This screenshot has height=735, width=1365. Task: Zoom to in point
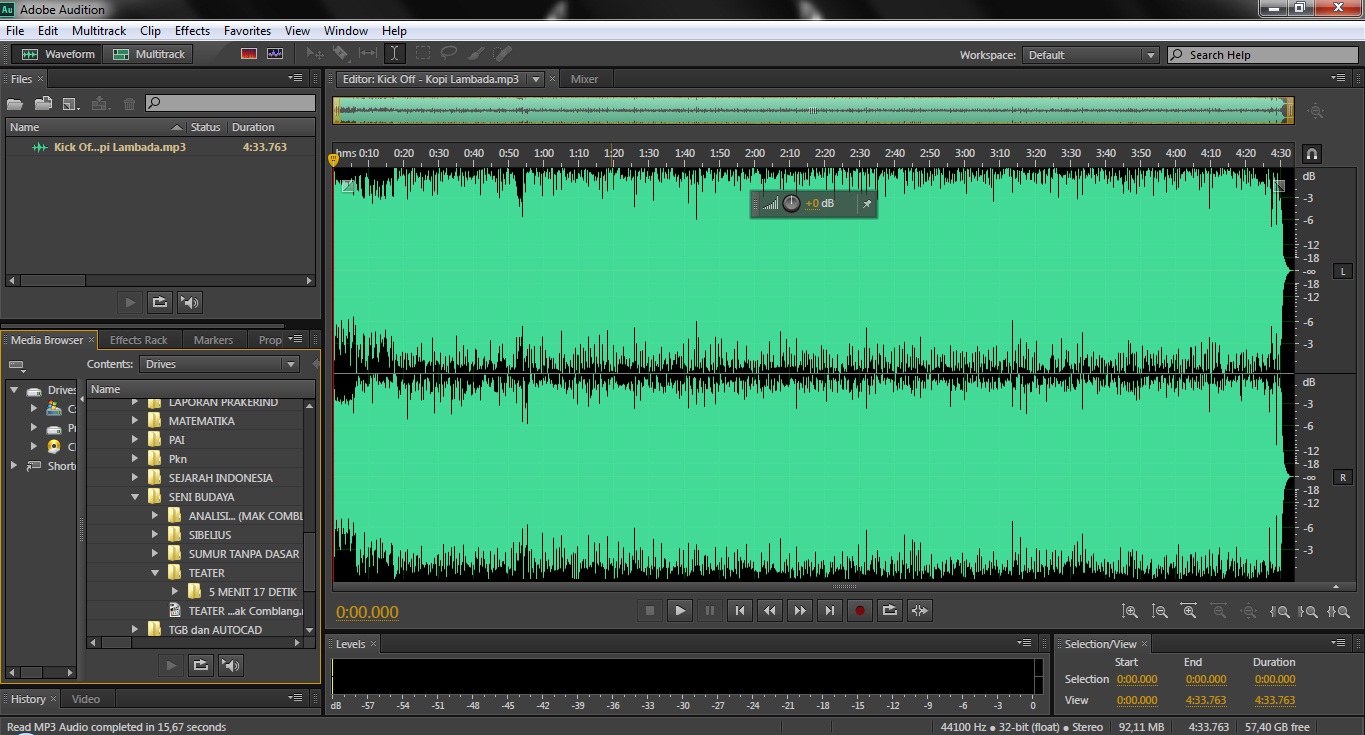pyautogui.click(x=1280, y=611)
